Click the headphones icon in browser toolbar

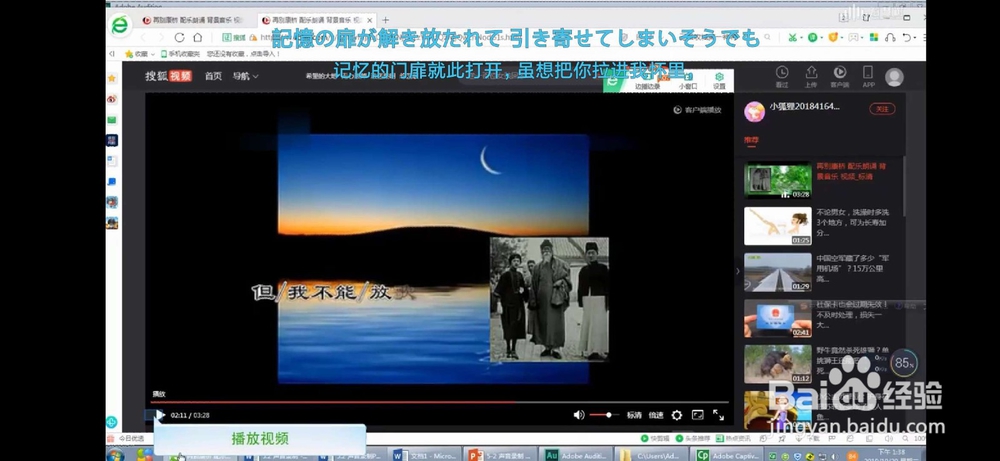pyautogui.click(x=890, y=38)
